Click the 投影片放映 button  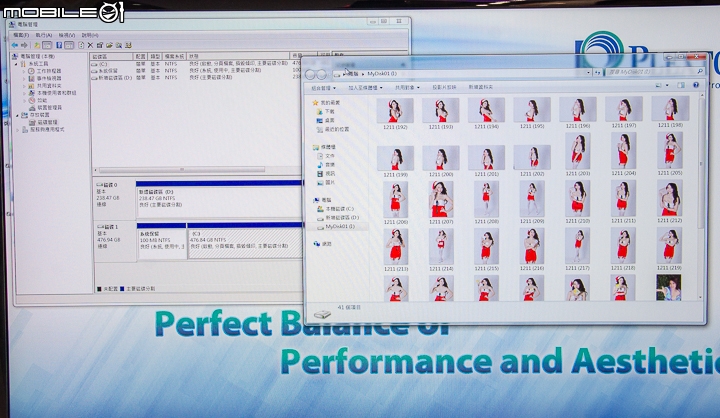point(444,87)
